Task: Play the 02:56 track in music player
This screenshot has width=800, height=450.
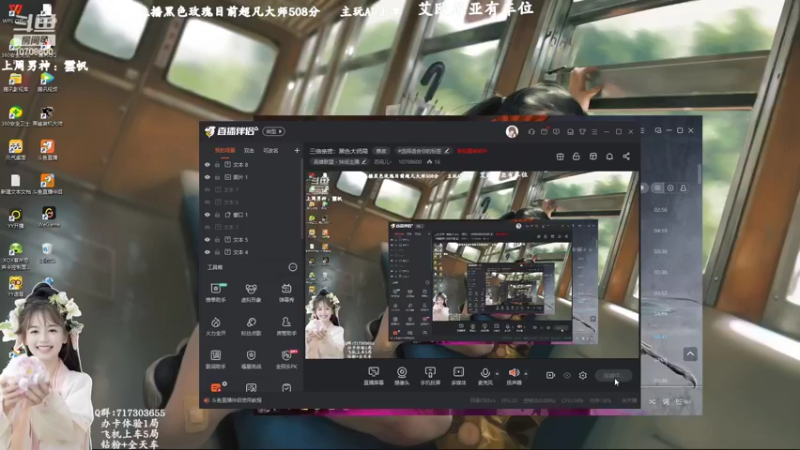Action: (x=660, y=210)
